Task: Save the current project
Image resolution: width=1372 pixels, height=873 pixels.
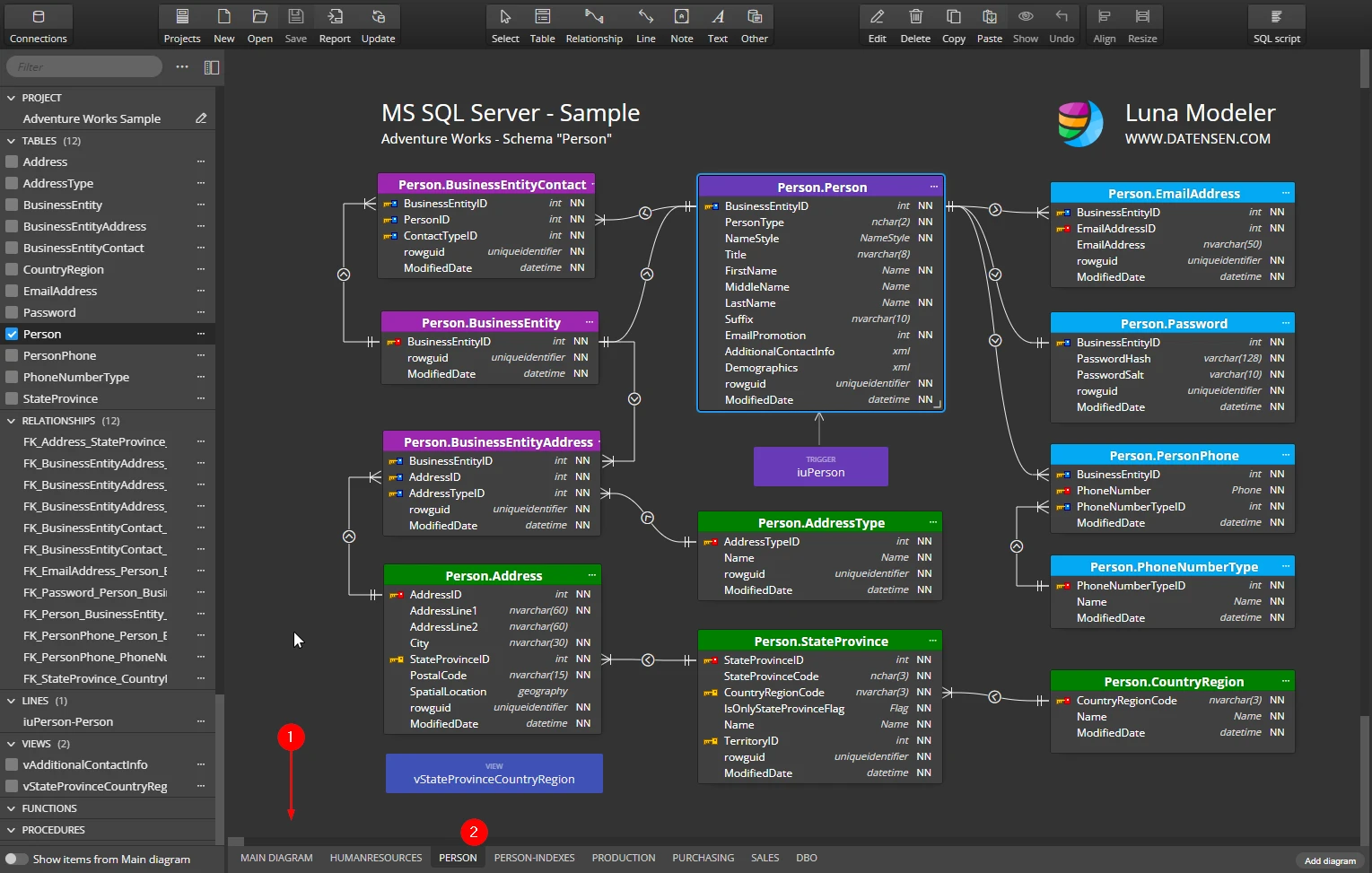Action: click(296, 25)
